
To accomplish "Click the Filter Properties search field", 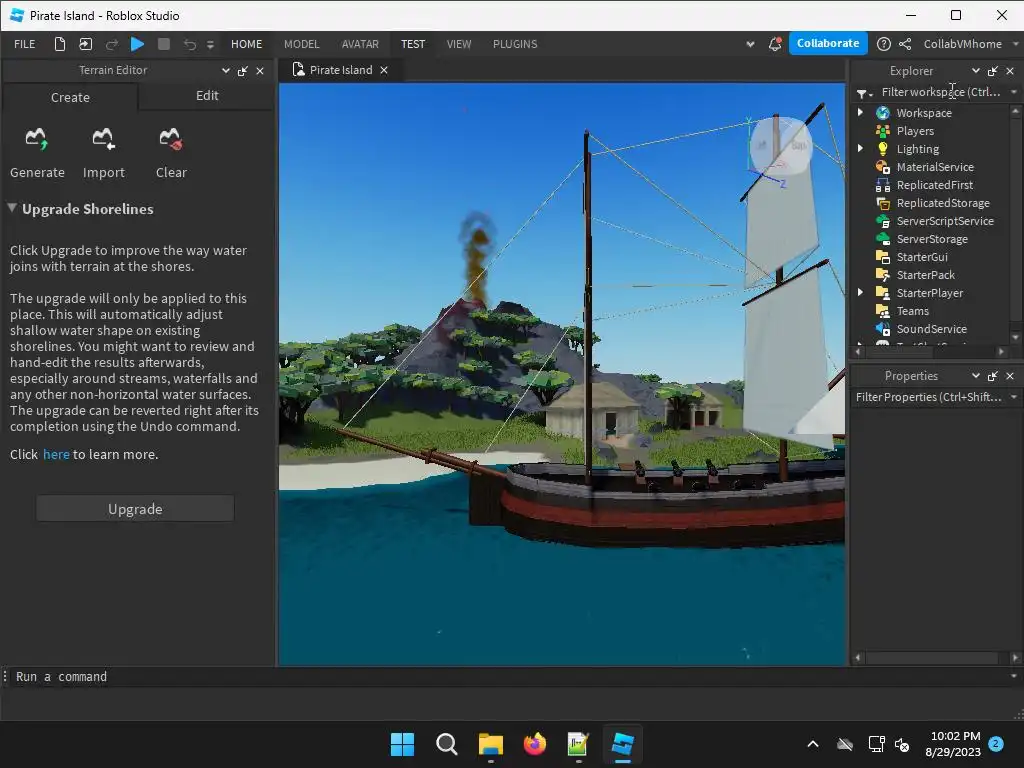I will 929,397.
